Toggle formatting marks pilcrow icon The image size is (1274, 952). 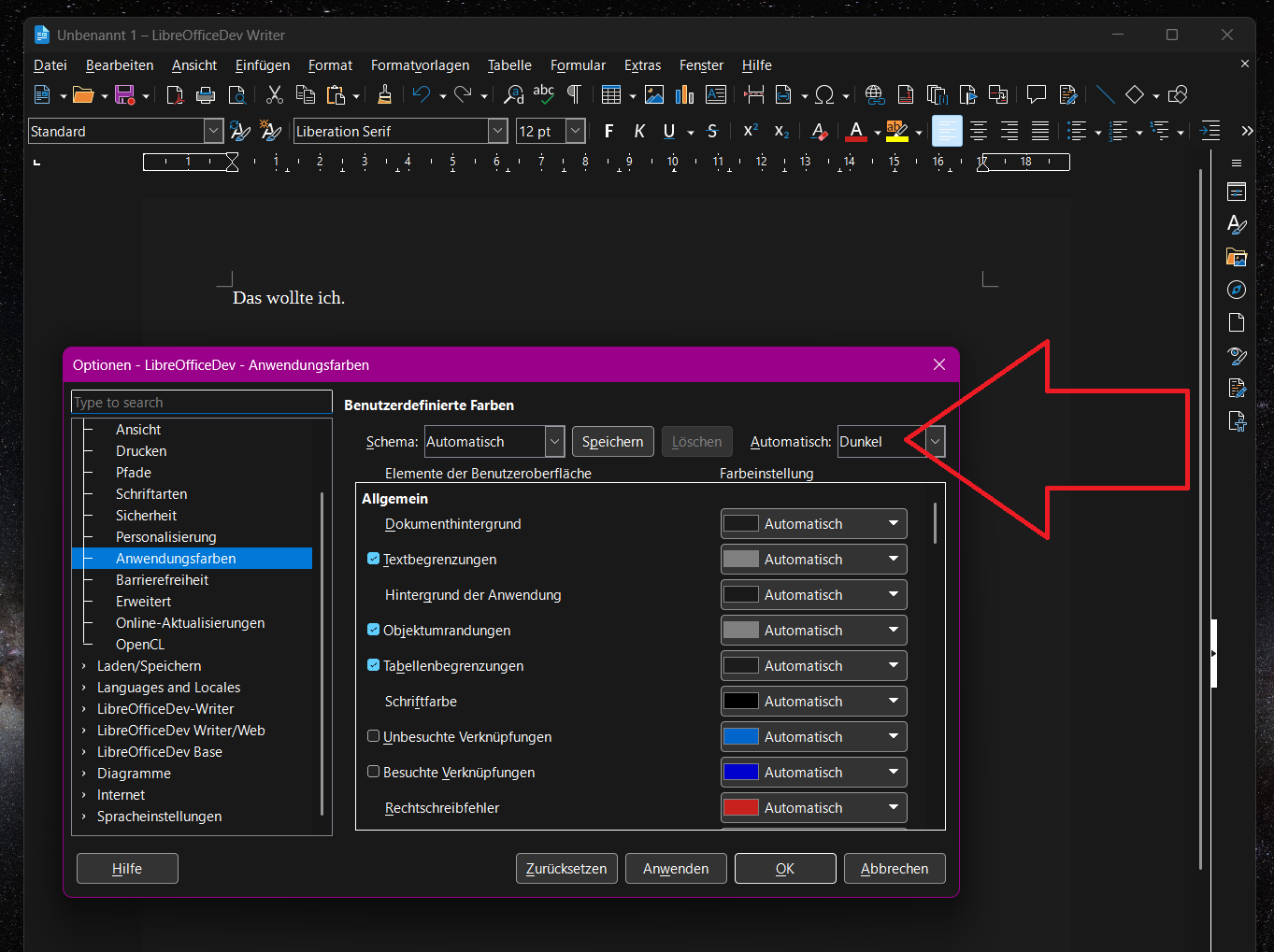coord(574,94)
